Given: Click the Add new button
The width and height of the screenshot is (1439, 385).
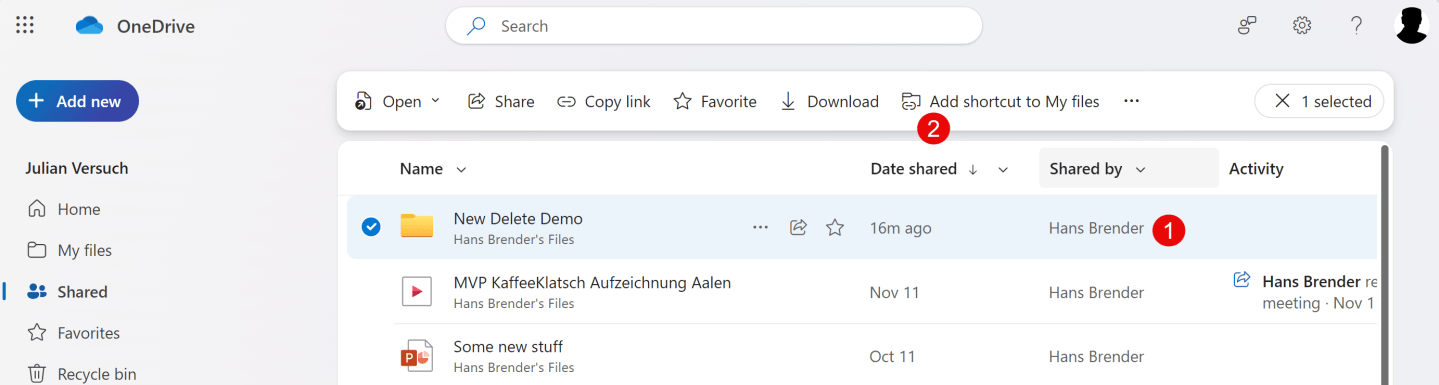Looking at the screenshot, I should tap(77, 101).
